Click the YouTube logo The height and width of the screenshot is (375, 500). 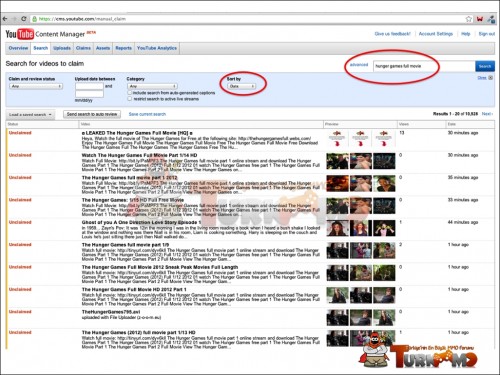click(20, 34)
